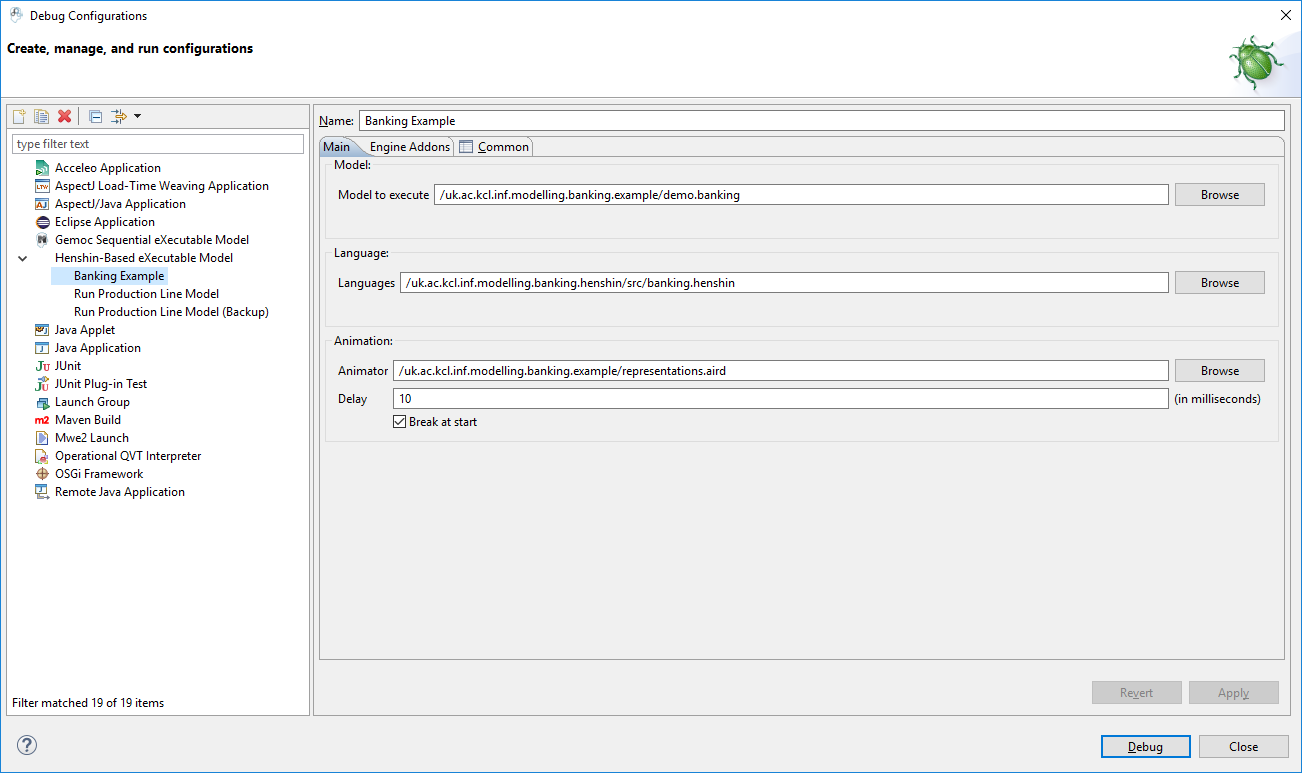Browse for the Model to execute
1302x773 pixels.
pyautogui.click(x=1220, y=195)
